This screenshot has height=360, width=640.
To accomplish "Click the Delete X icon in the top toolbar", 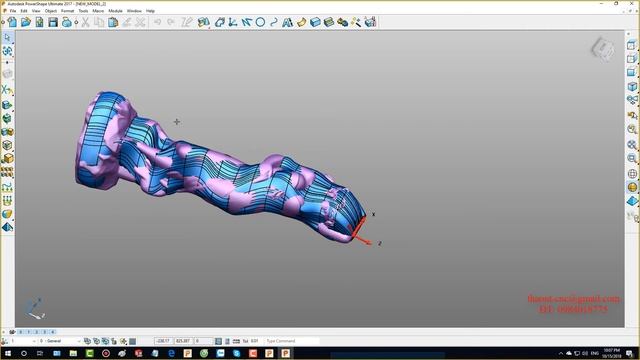I will pos(140,22).
